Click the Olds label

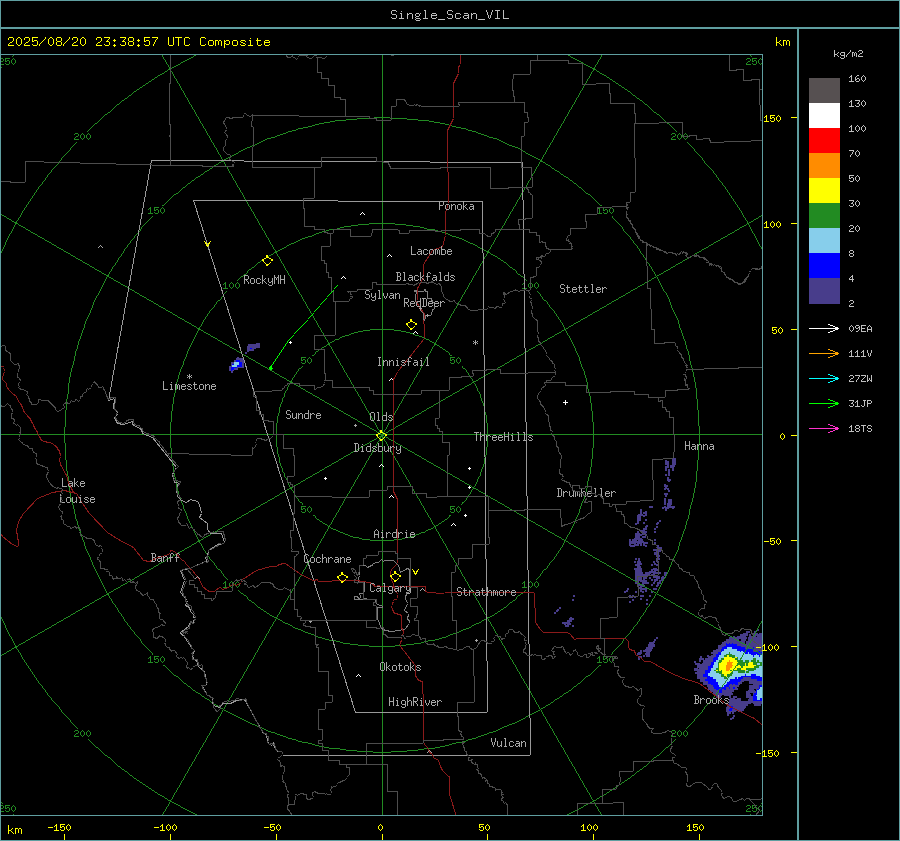click(381, 417)
